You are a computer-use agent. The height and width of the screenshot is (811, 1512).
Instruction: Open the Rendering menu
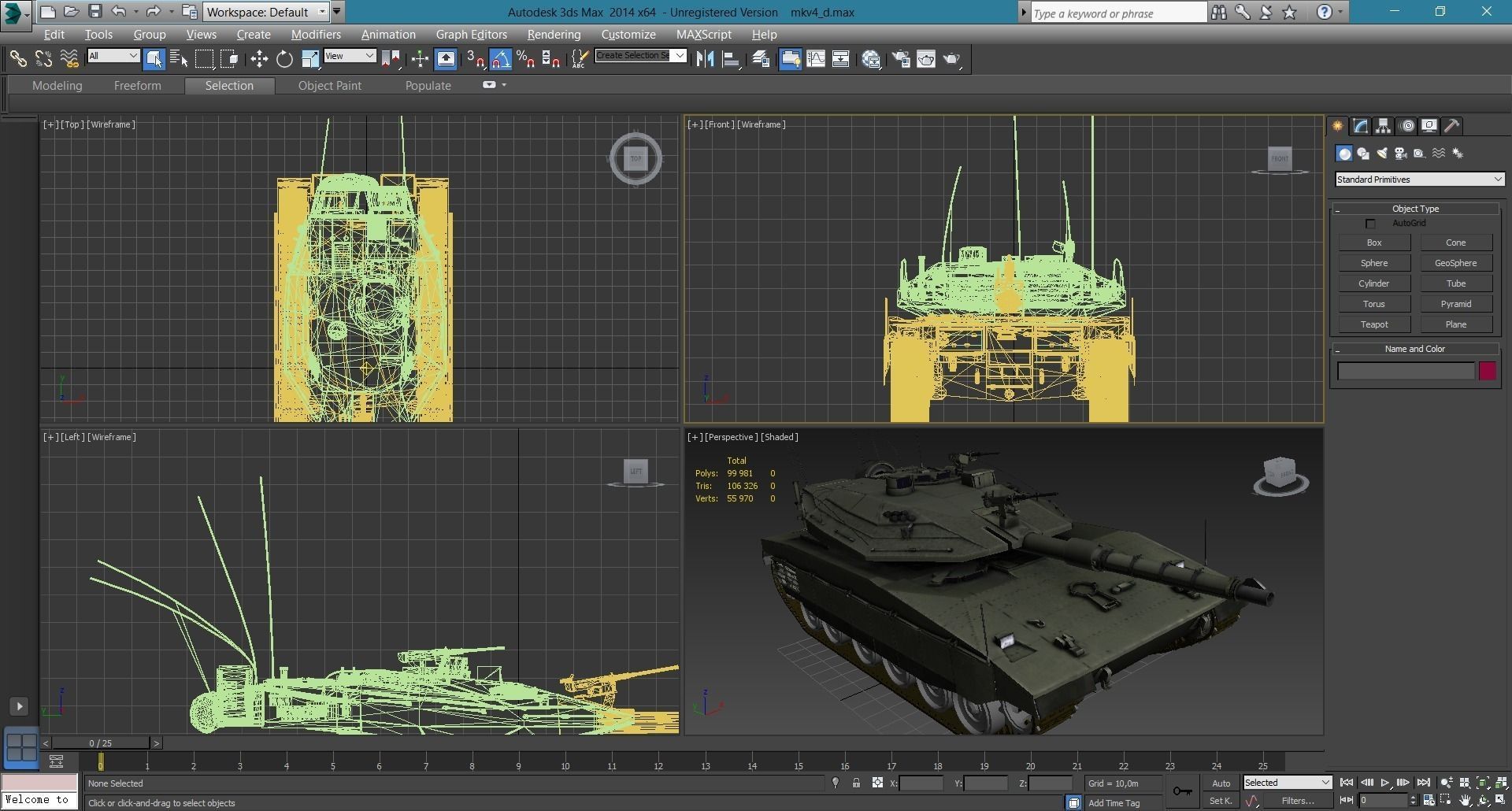tap(554, 35)
